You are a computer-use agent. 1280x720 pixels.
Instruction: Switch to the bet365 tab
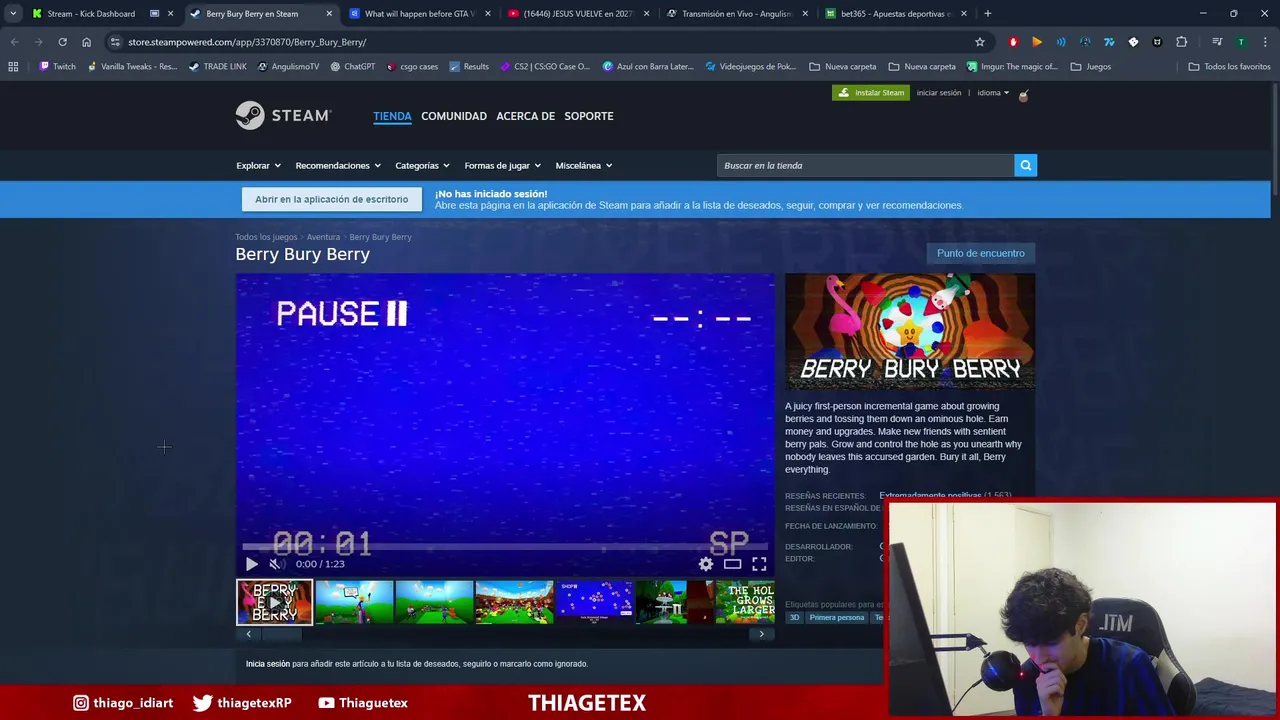click(895, 14)
